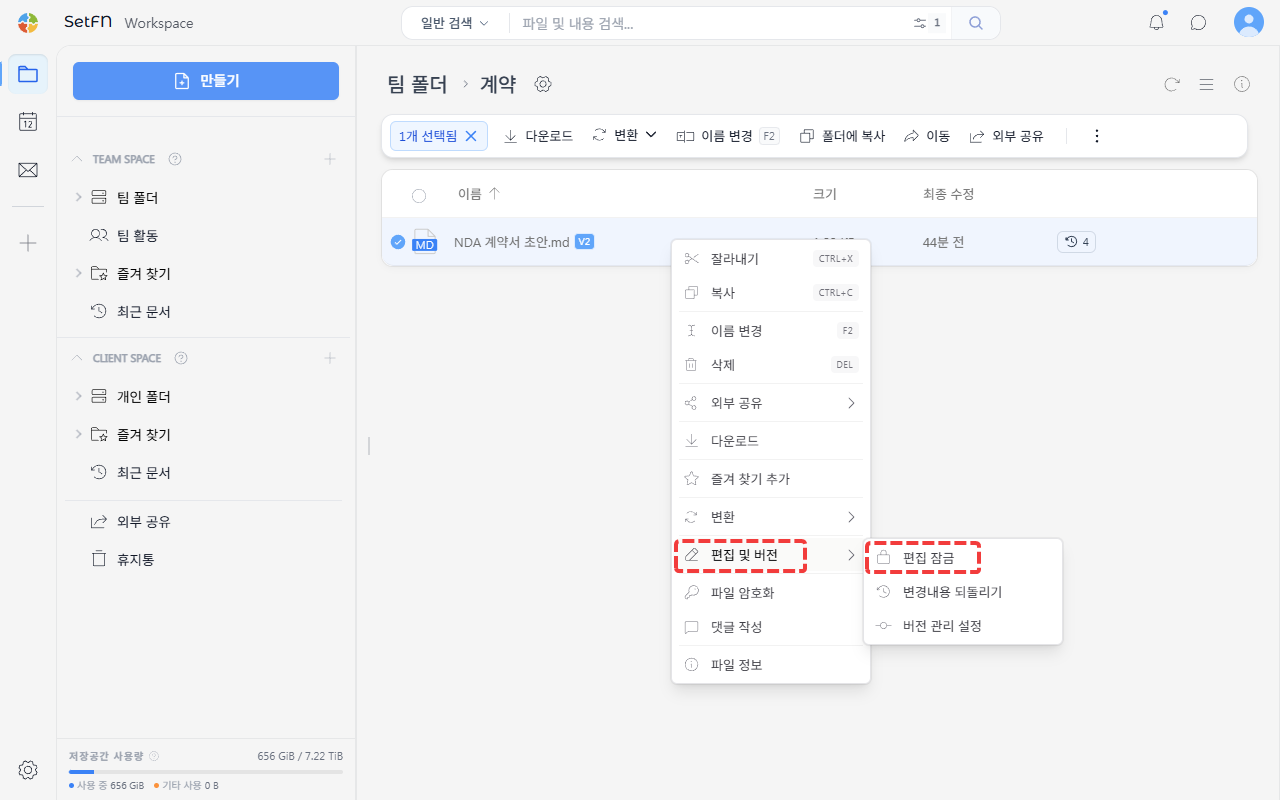Image resolution: width=1280 pixels, height=800 pixels.
Task: Open the 변환 submenu in context menu
Action: pos(771,517)
